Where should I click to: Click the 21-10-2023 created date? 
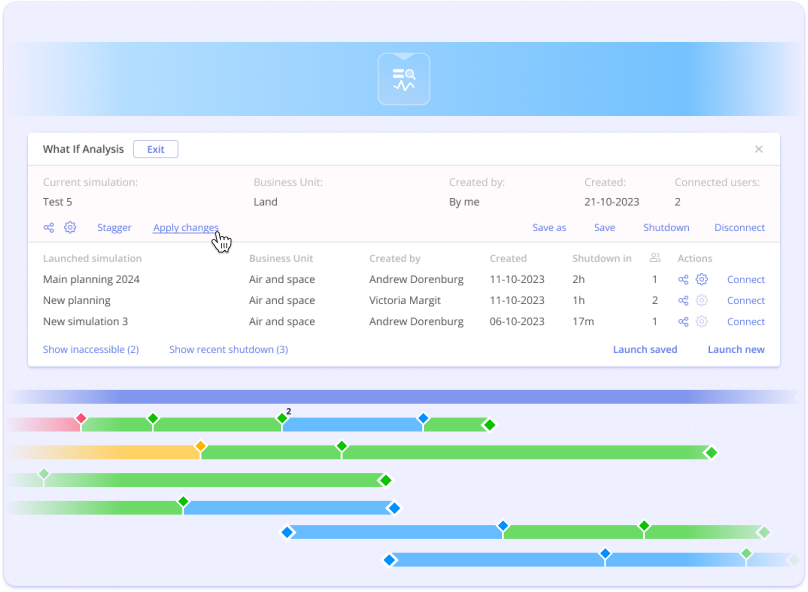(x=612, y=202)
